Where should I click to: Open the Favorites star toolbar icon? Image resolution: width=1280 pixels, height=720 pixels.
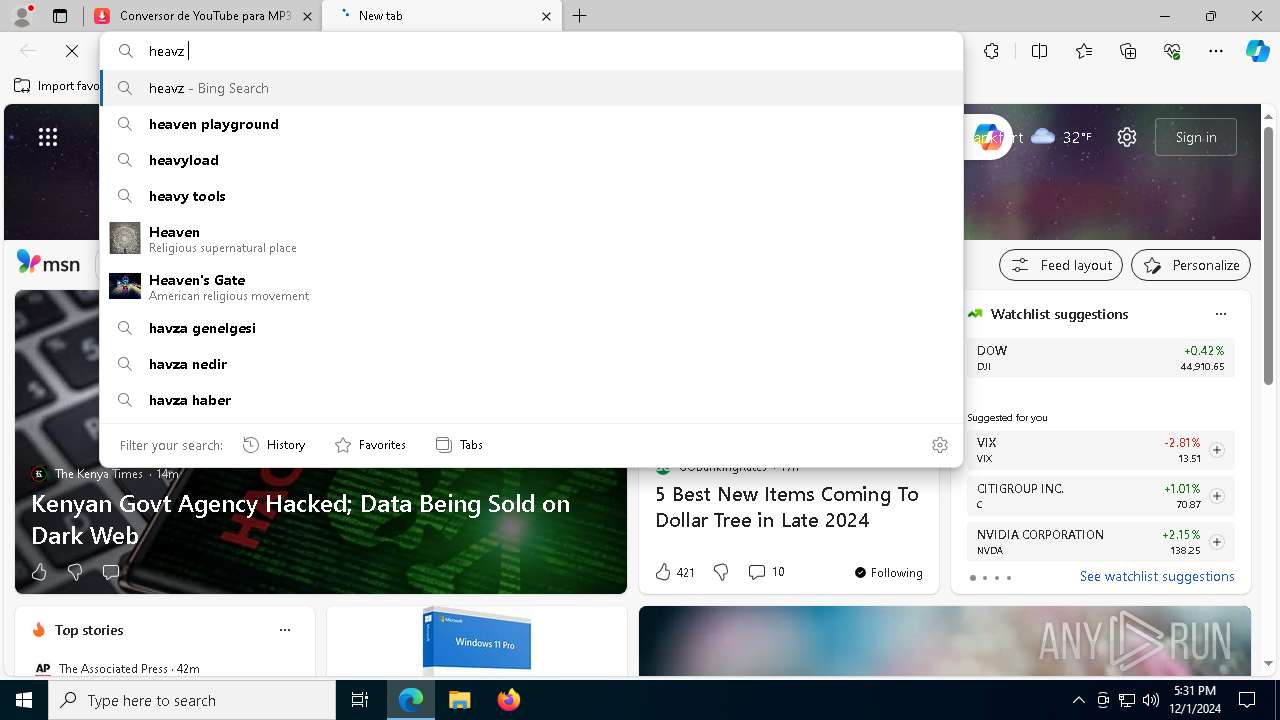tap(1084, 51)
